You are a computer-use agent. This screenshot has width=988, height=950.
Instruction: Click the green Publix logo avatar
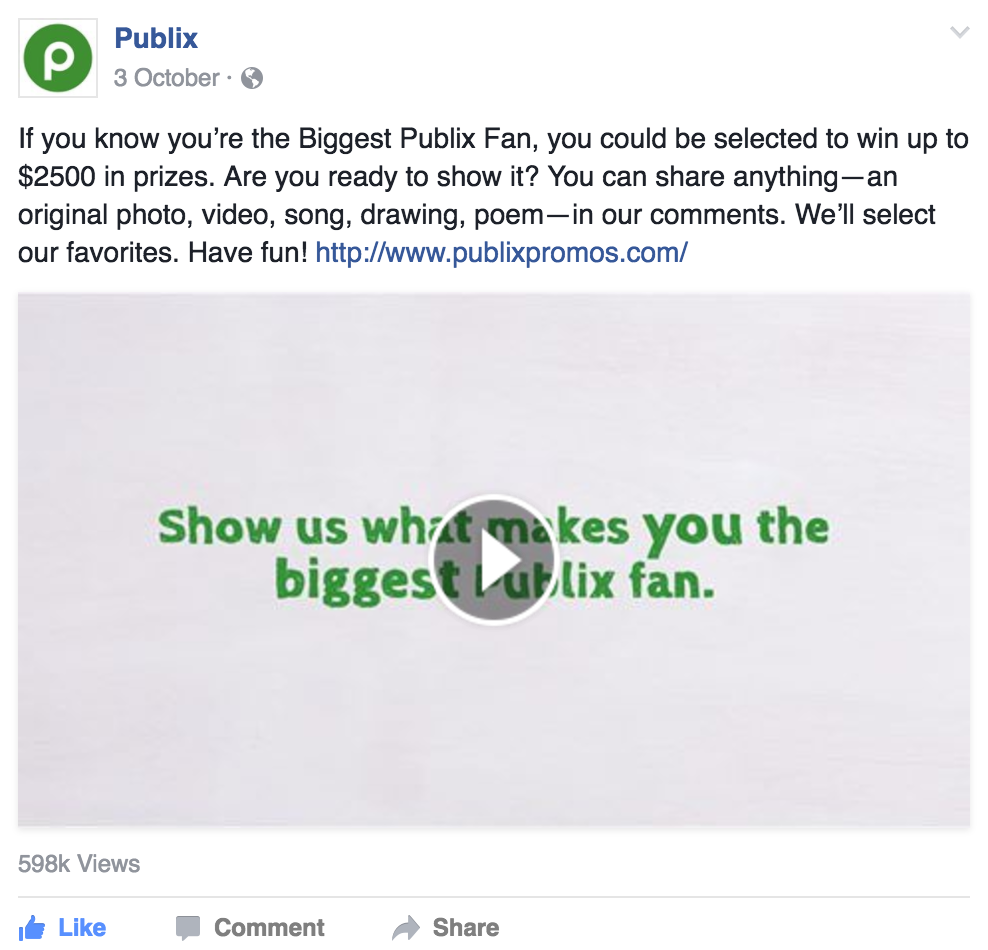[58, 58]
